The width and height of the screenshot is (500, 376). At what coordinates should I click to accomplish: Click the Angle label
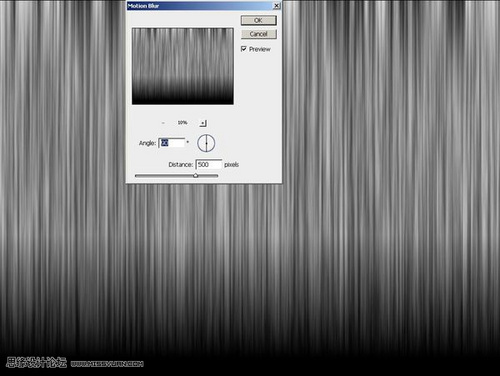147,143
